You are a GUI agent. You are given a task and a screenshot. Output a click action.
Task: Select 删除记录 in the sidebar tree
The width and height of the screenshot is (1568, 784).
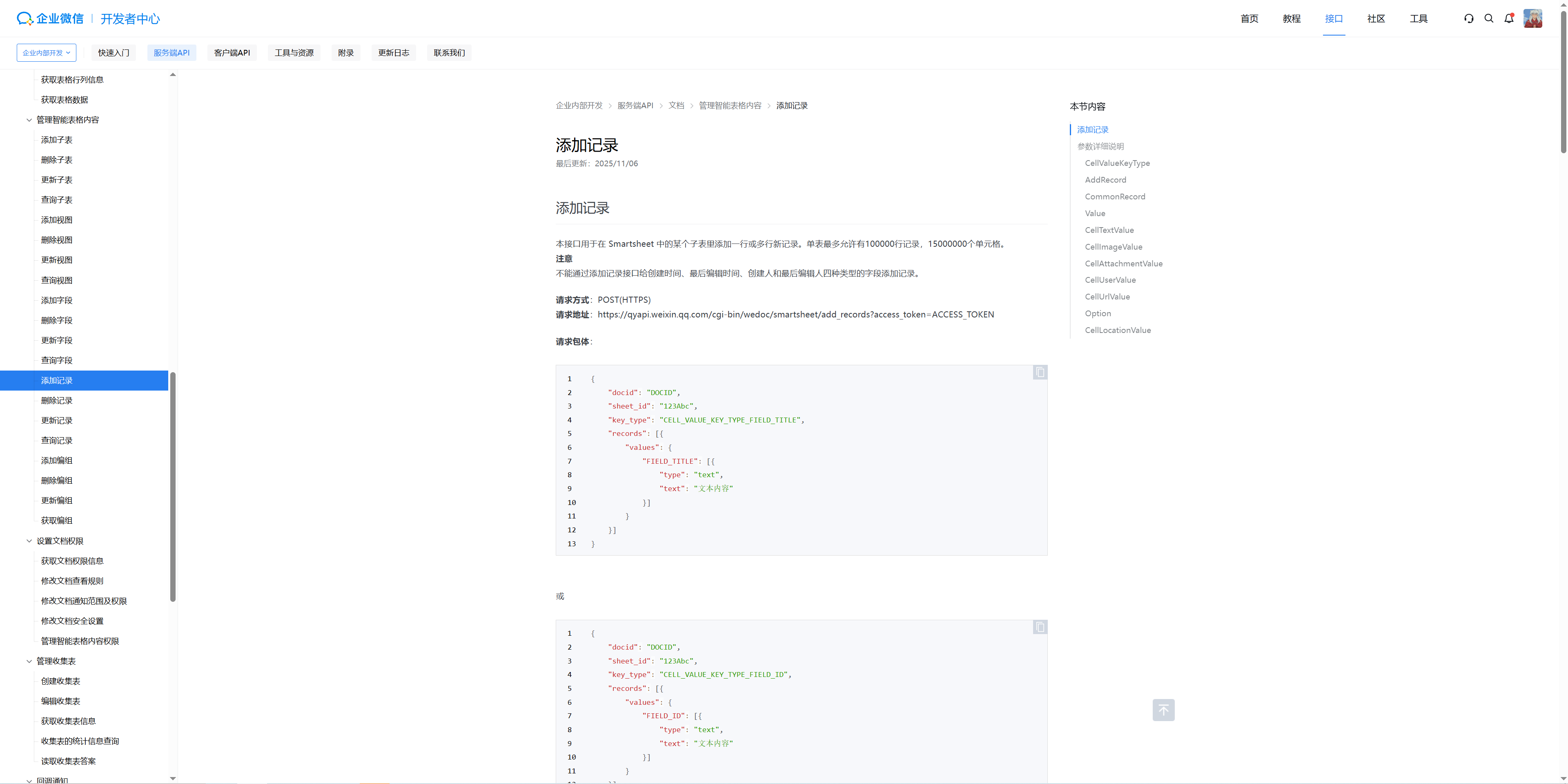pos(57,400)
